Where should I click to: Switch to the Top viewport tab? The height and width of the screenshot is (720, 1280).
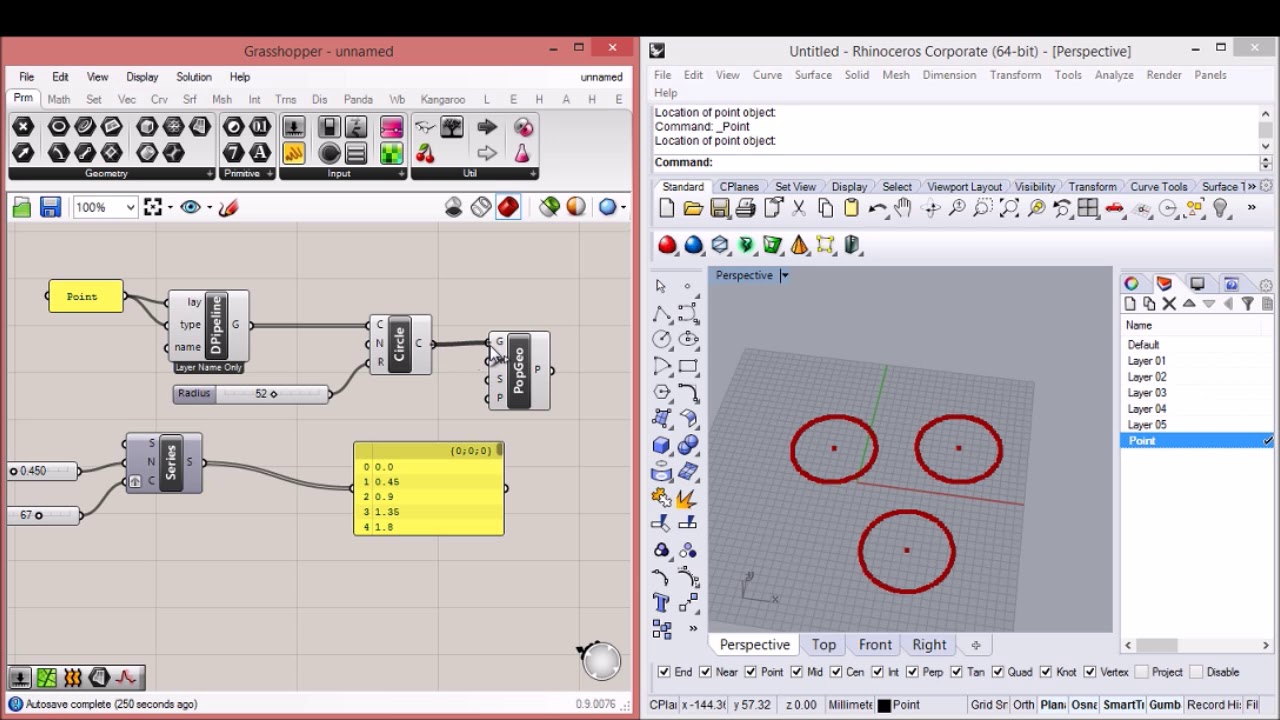(824, 645)
